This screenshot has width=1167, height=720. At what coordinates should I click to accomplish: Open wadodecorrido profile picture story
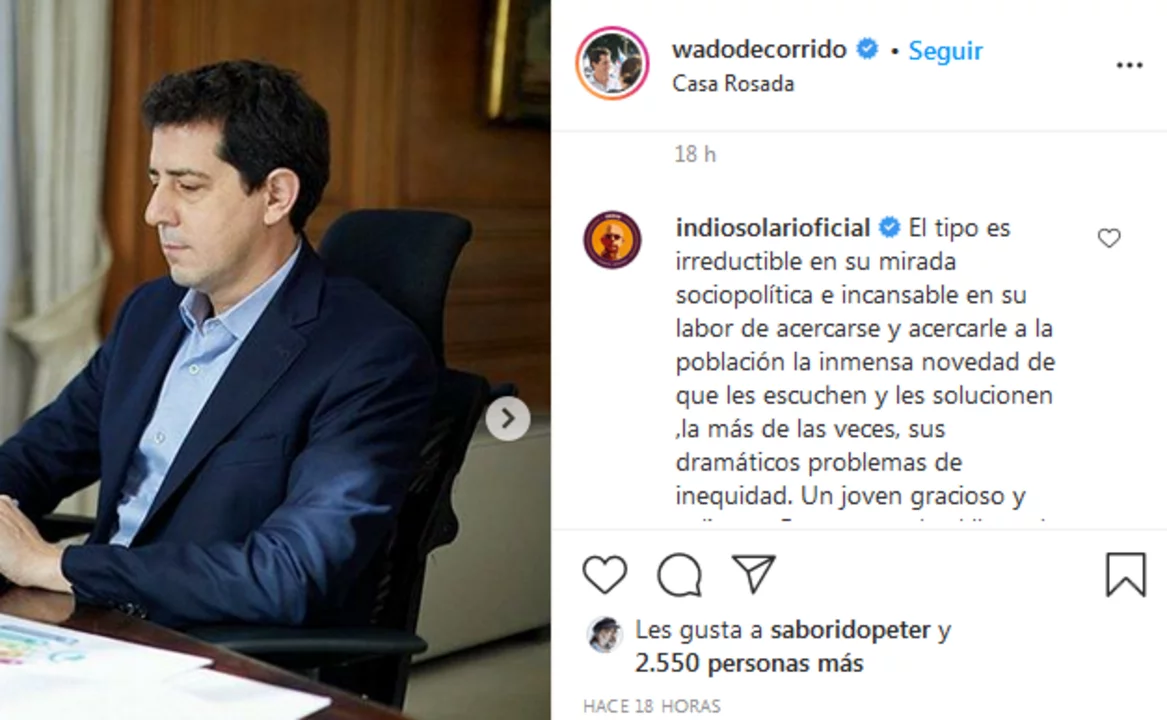pyautogui.click(x=612, y=63)
